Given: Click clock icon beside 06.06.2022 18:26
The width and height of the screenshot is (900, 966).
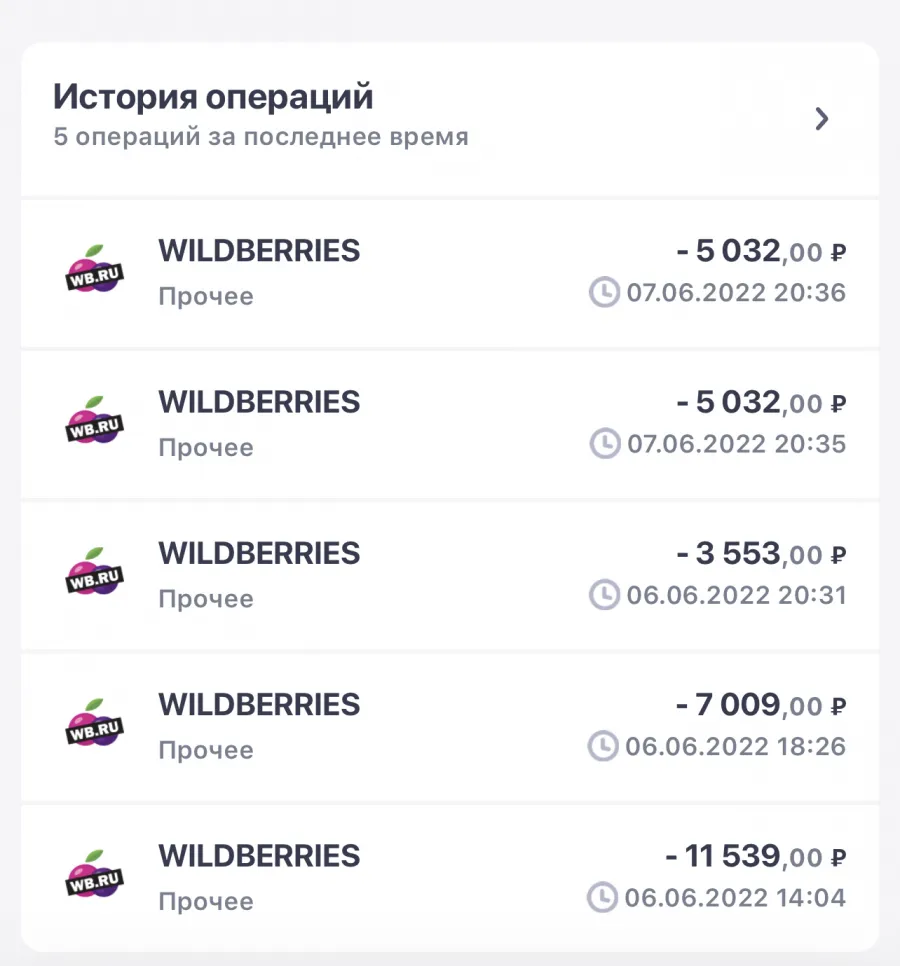Looking at the screenshot, I should (x=603, y=746).
